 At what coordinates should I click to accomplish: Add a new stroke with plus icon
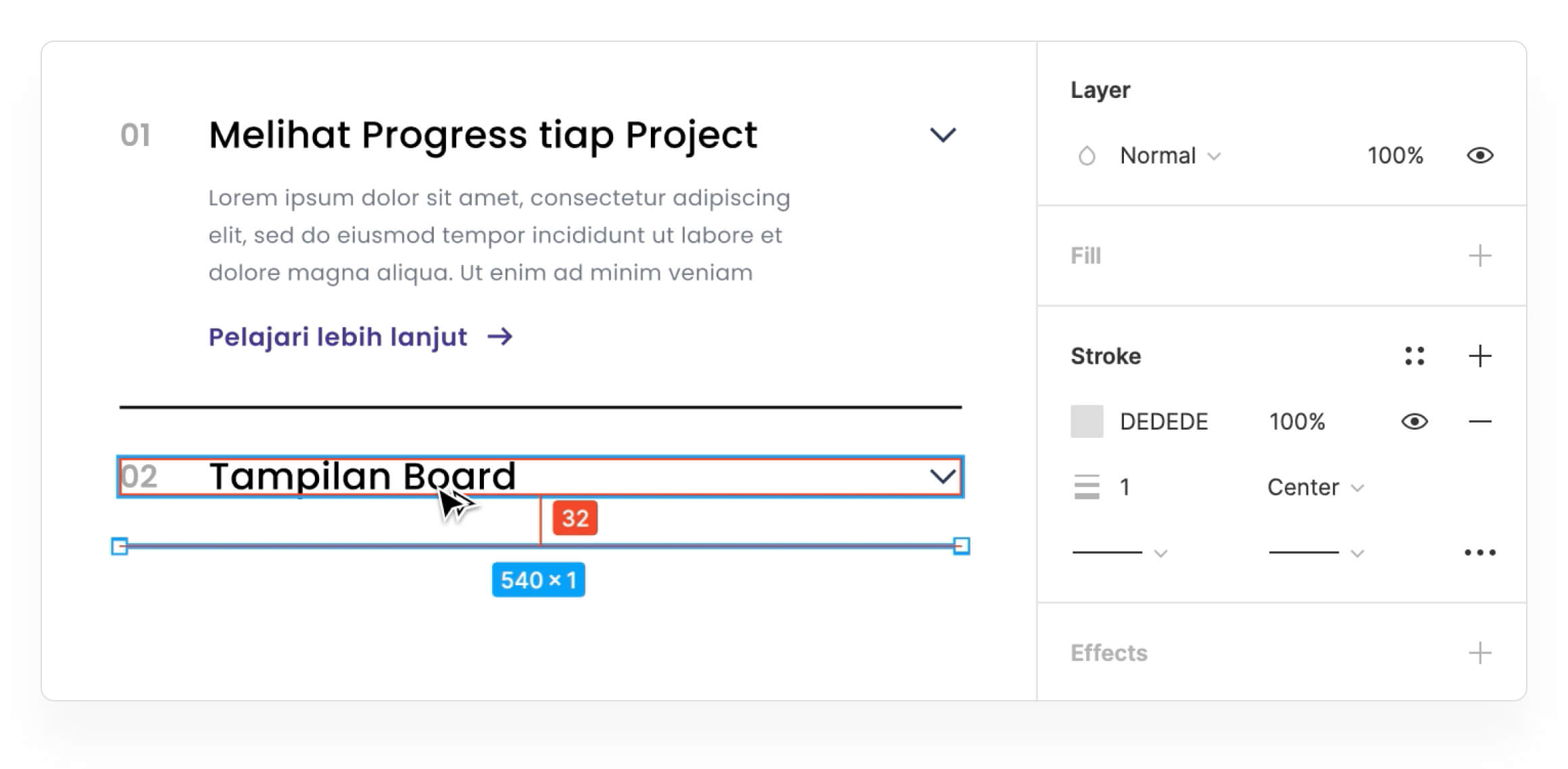point(1479,356)
